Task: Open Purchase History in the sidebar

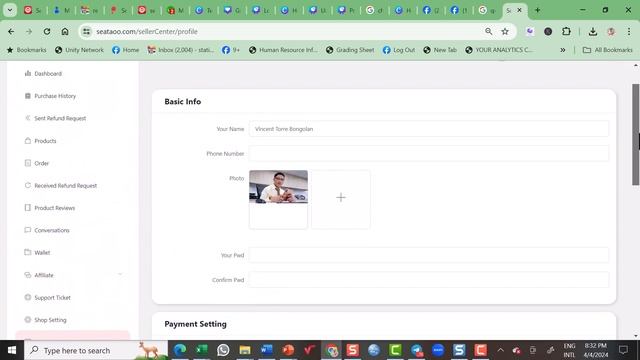Action: [x=50, y=96]
